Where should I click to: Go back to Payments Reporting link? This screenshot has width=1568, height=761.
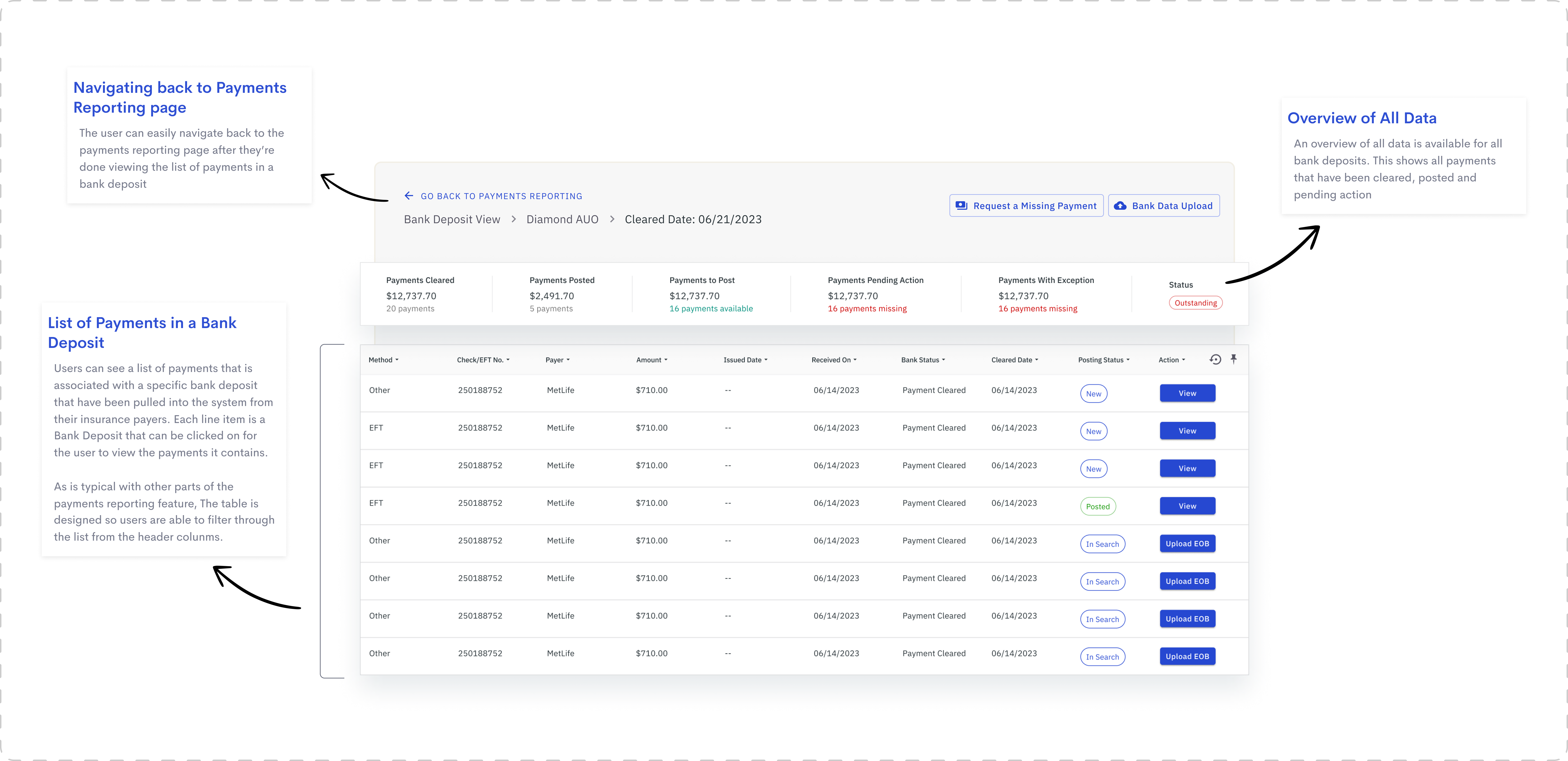pyautogui.click(x=501, y=196)
